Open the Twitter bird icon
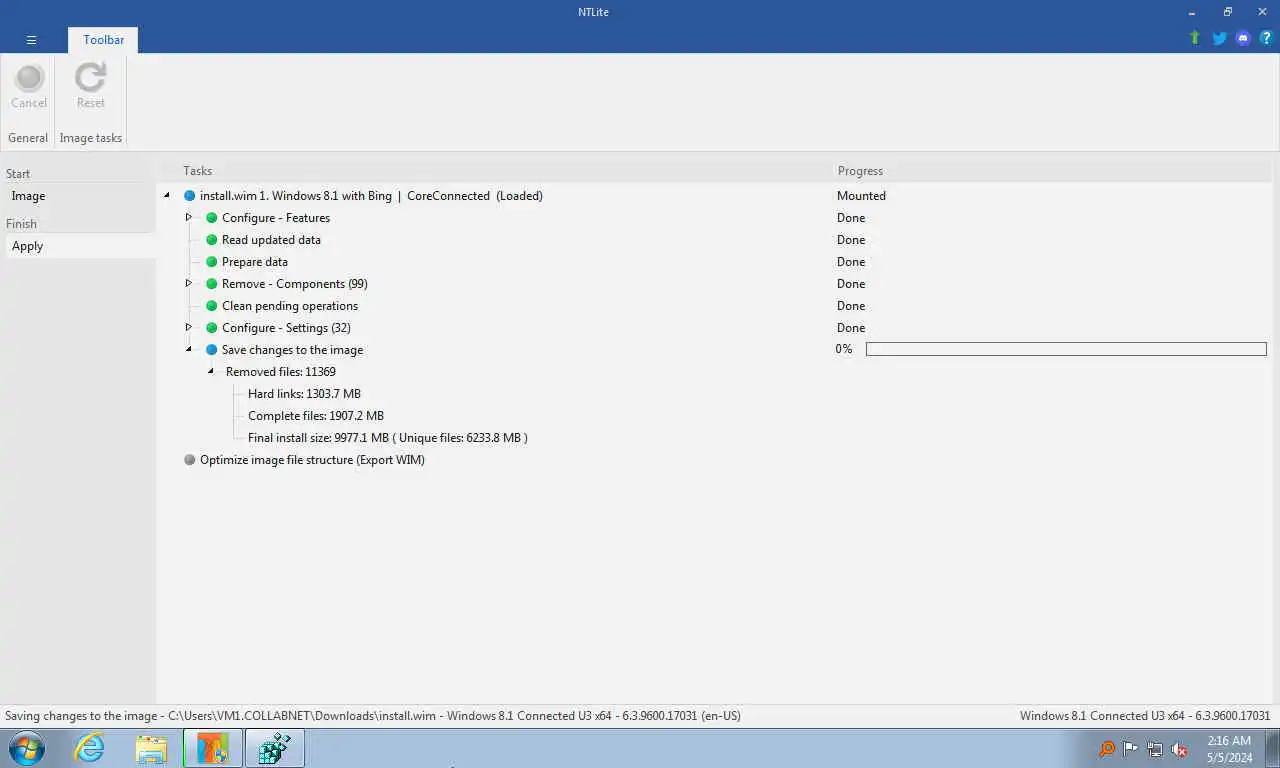 coord(1219,38)
